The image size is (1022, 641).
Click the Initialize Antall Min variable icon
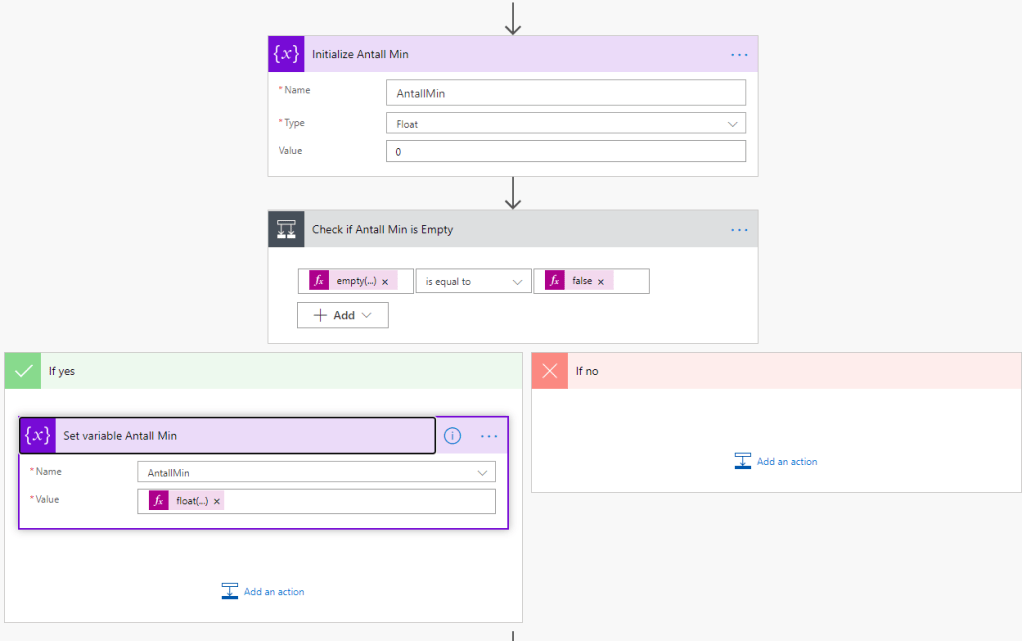click(286, 54)
